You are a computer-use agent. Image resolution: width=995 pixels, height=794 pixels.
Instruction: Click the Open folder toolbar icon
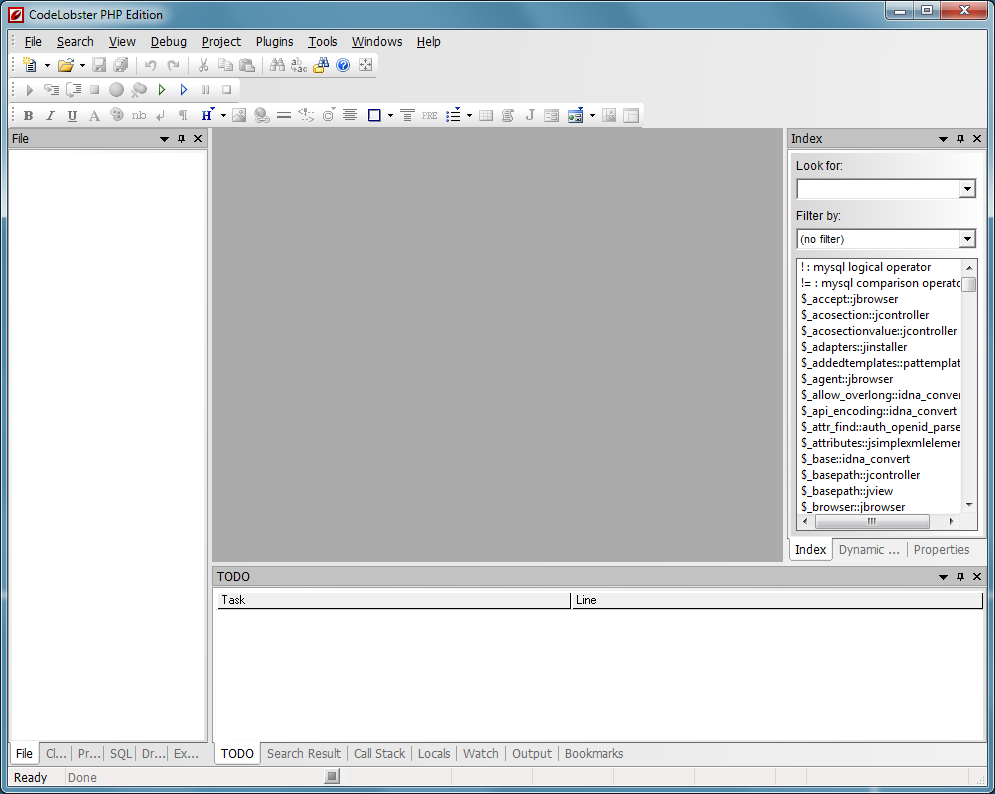65,65
